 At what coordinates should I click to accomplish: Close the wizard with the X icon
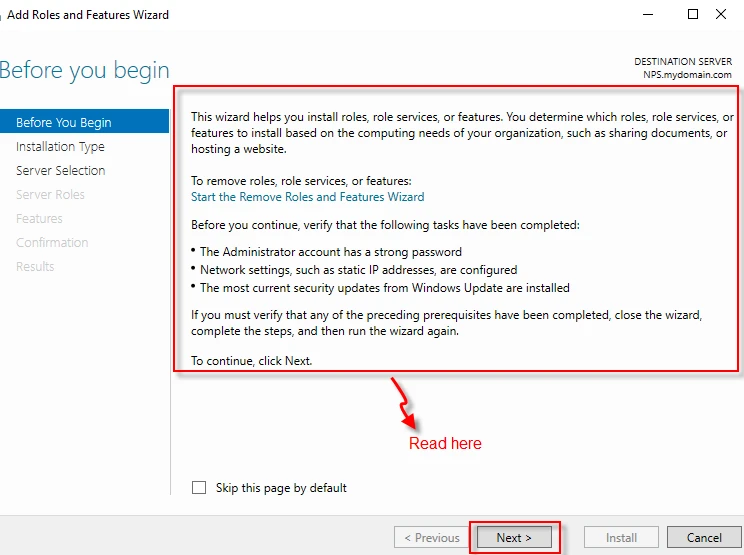[721, 15]
